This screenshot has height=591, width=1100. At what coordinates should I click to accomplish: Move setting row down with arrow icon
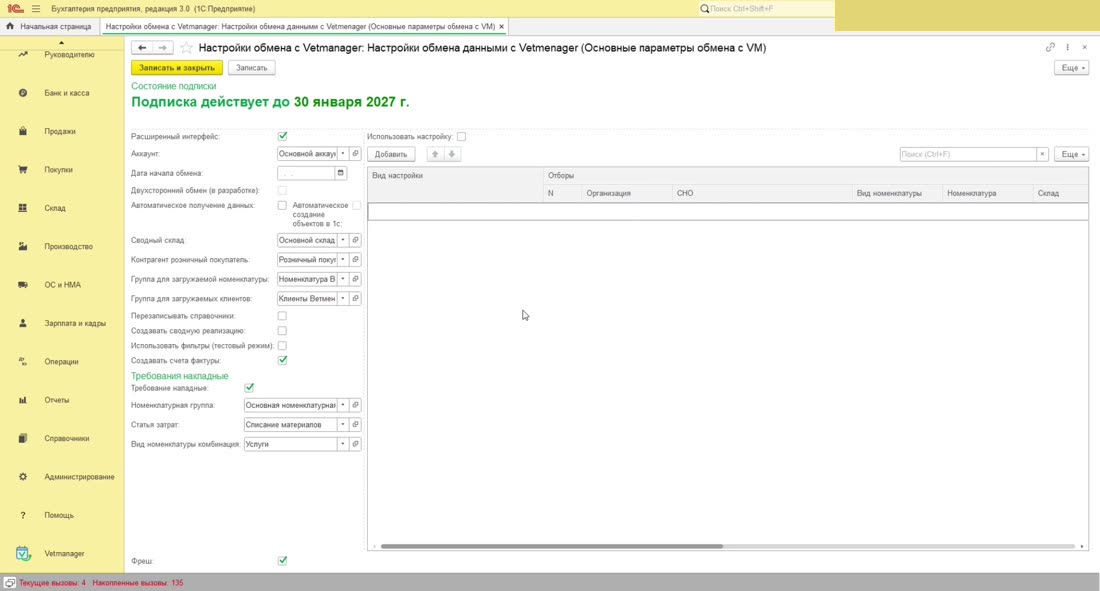pyautogui.click(x=452, y=154)
